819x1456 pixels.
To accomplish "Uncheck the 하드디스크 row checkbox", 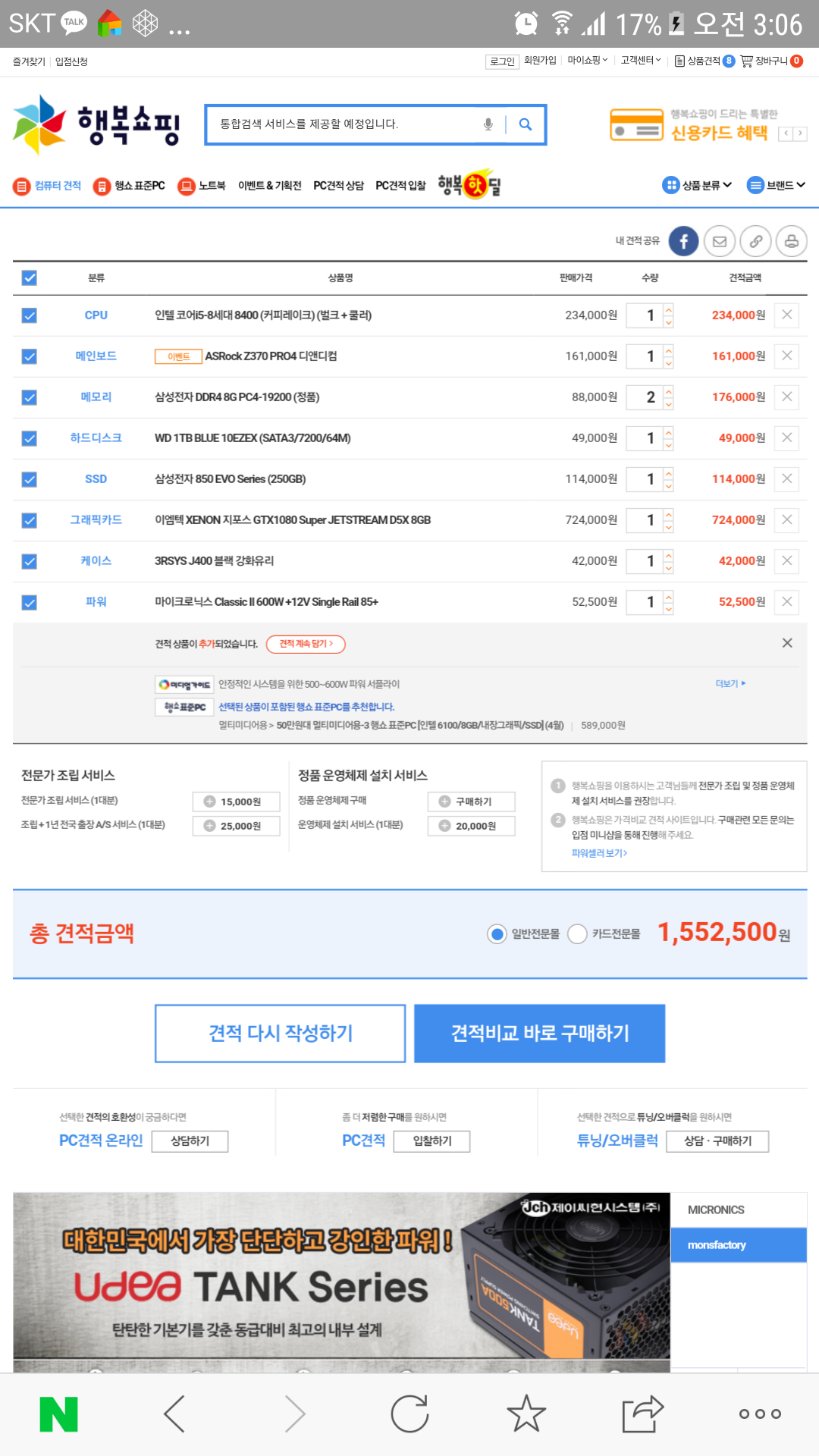I will pyautogui.click(x=30, y=438).
